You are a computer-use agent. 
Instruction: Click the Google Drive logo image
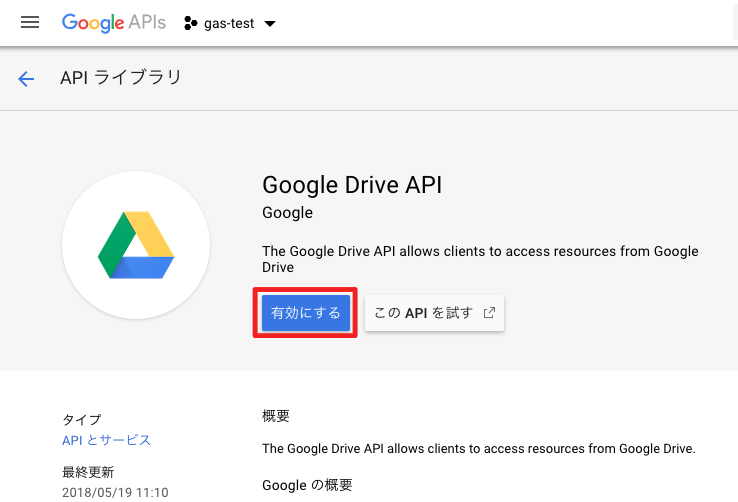(x=136, y=245)
